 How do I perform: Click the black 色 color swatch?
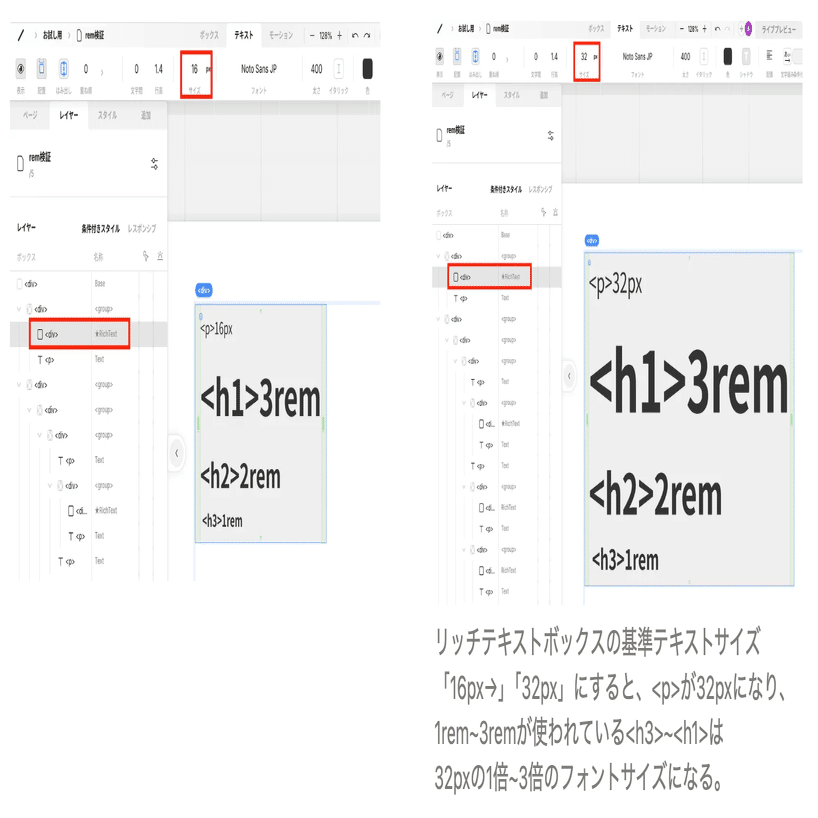[x=367, y=70]
